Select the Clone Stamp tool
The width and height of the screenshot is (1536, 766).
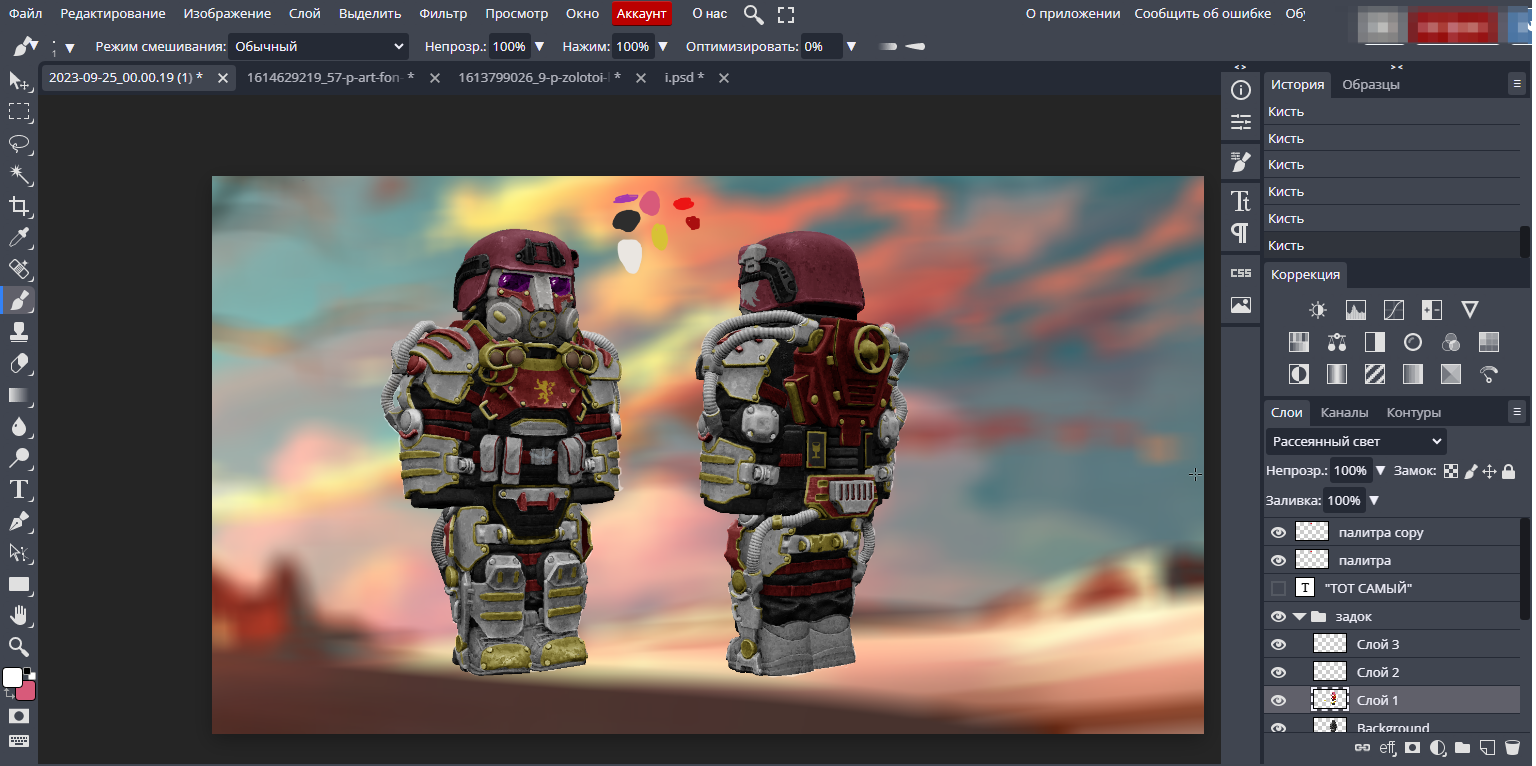click(x=19, y=332)
